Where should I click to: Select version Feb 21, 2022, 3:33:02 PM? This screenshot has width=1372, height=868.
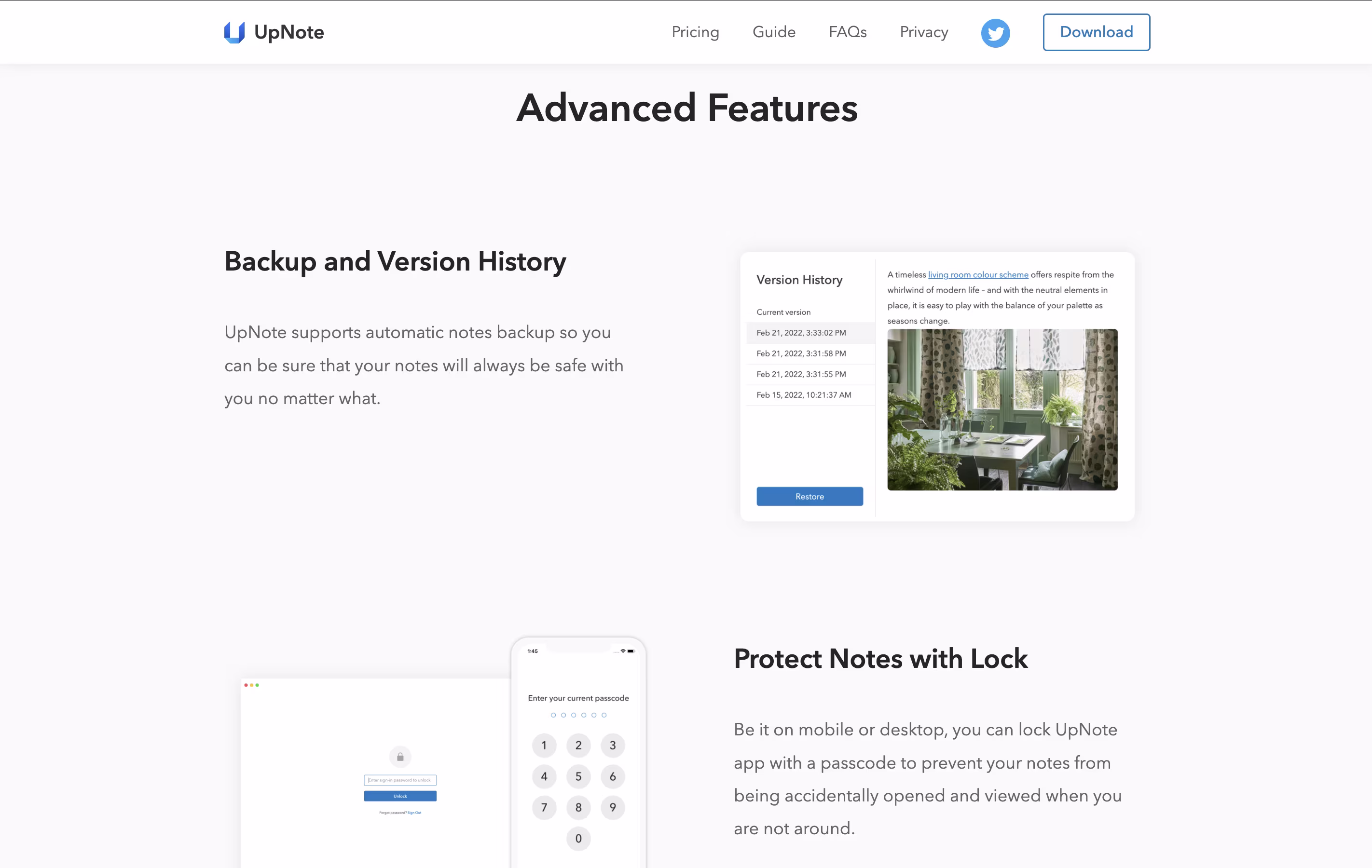click(x=810, y=333)
